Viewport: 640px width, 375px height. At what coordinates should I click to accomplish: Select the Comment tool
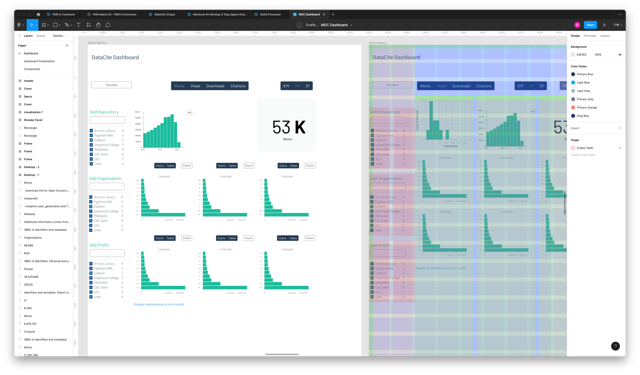(108, 25)
